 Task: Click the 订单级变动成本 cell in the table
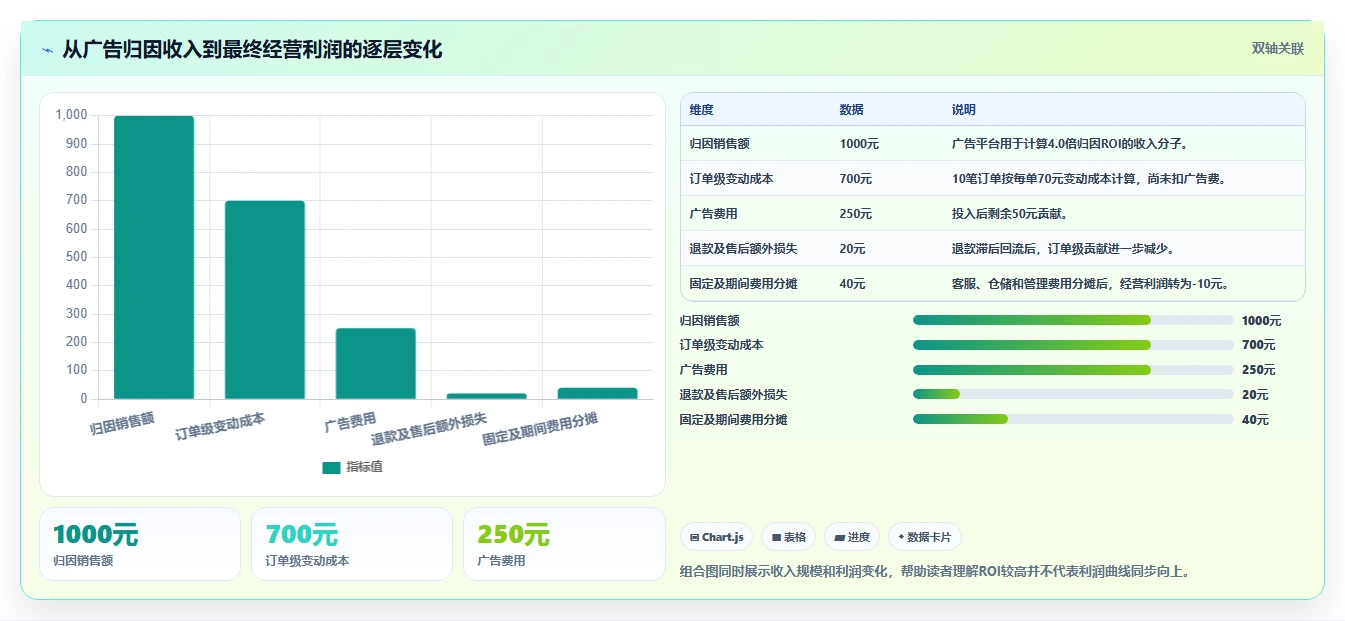coord(732,179)
